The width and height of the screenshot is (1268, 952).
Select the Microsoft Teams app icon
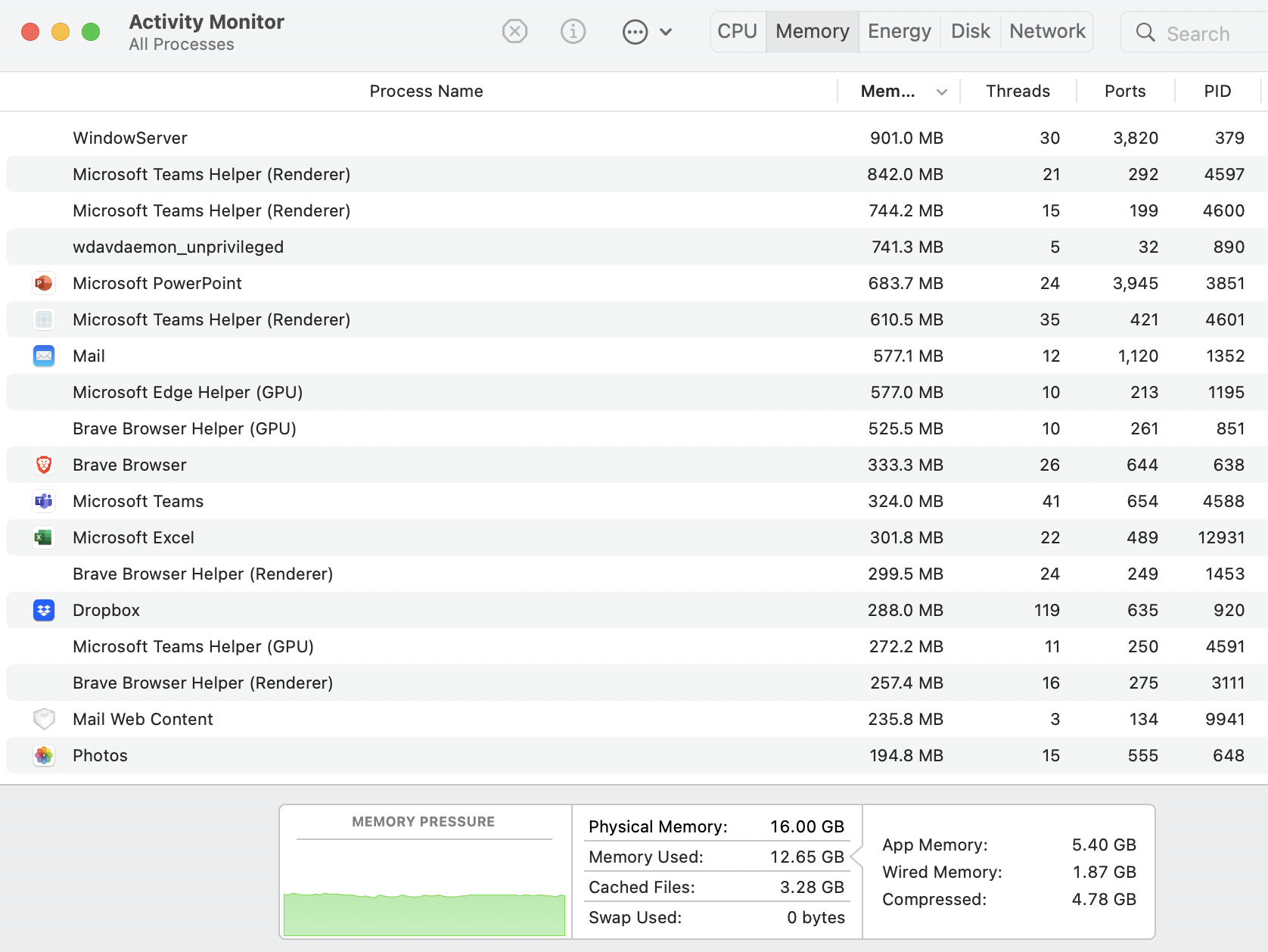click(44, 501)
